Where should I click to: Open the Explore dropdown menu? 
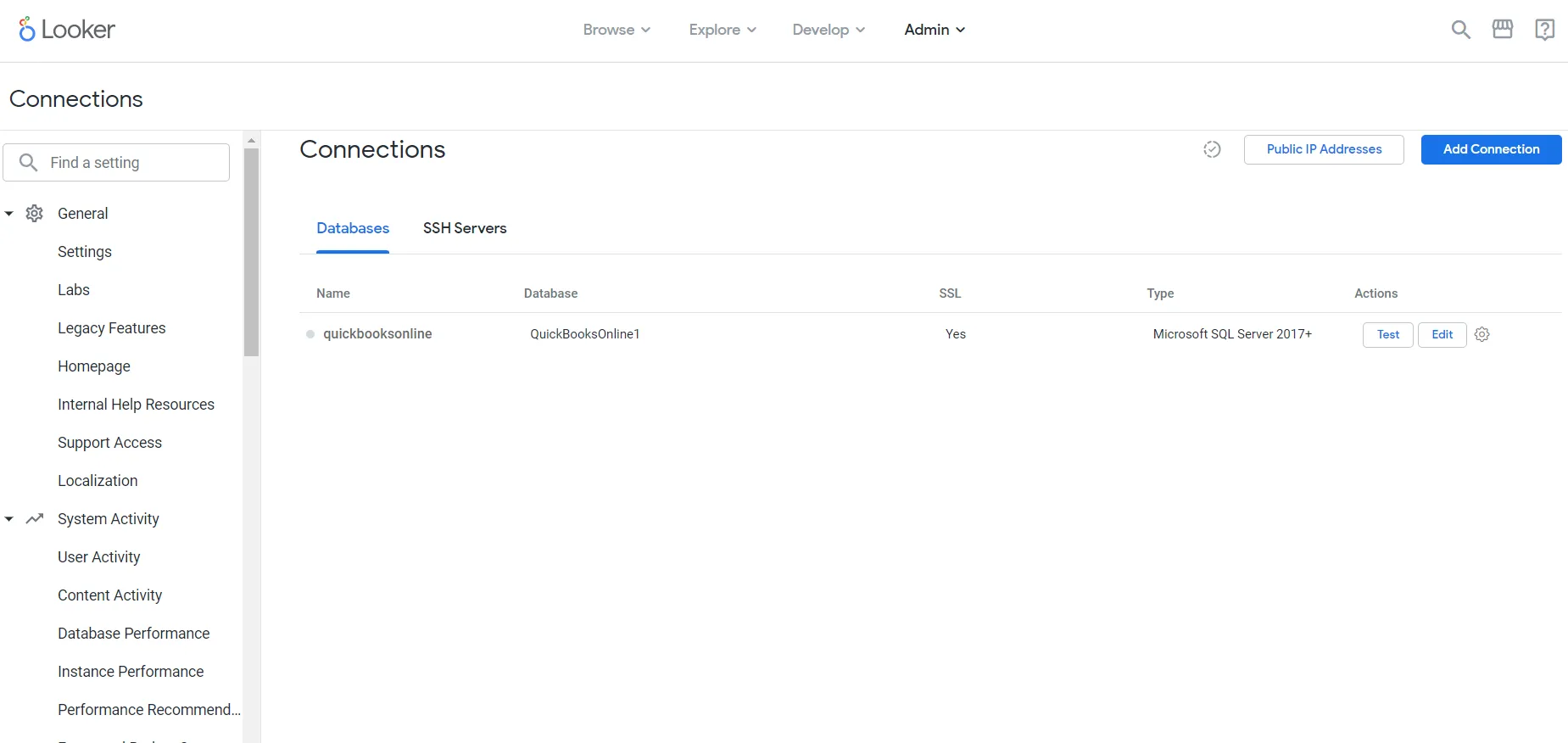[723, 30]
